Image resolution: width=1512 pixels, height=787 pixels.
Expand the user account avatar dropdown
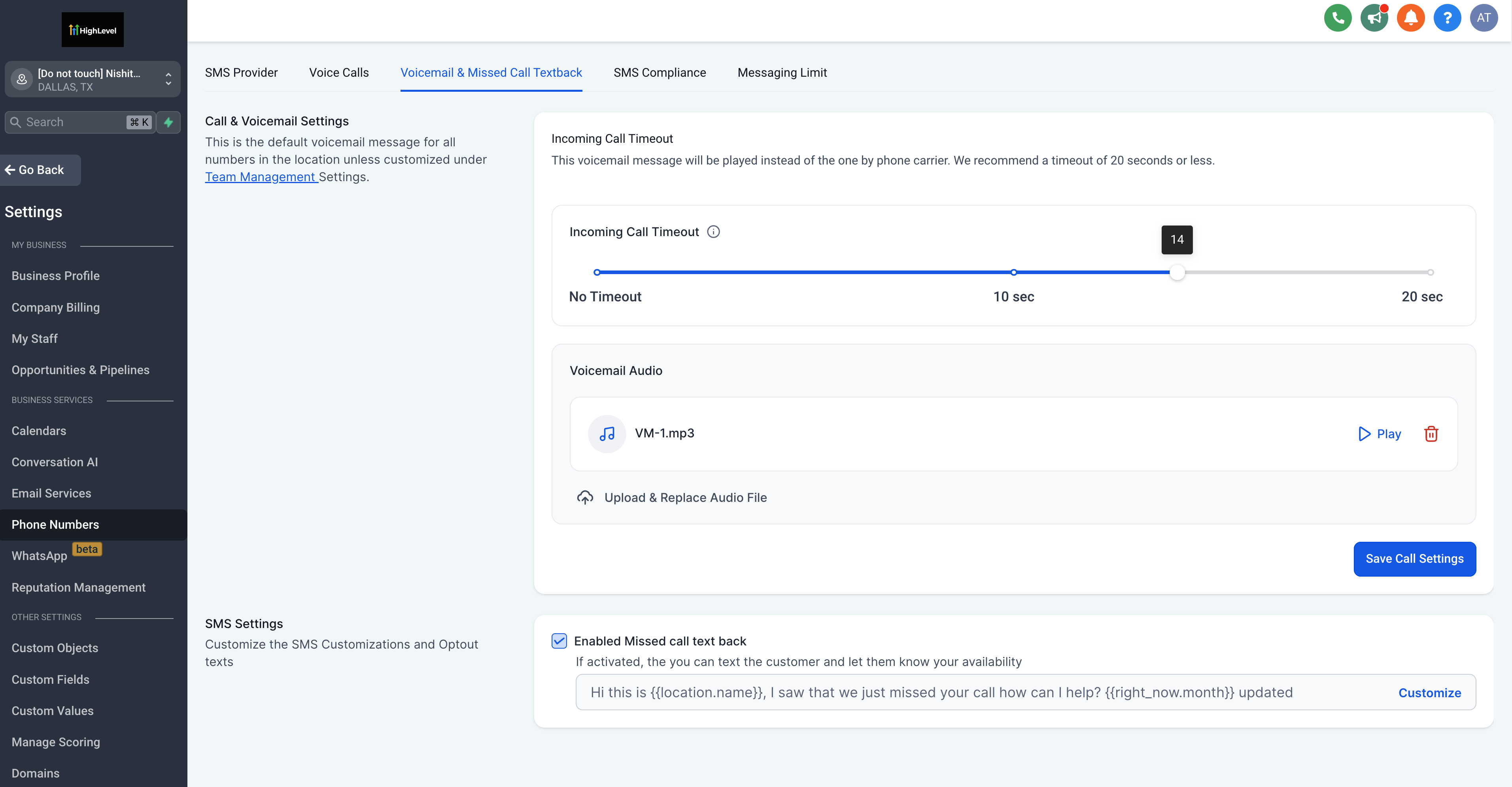pos(1484,18)
